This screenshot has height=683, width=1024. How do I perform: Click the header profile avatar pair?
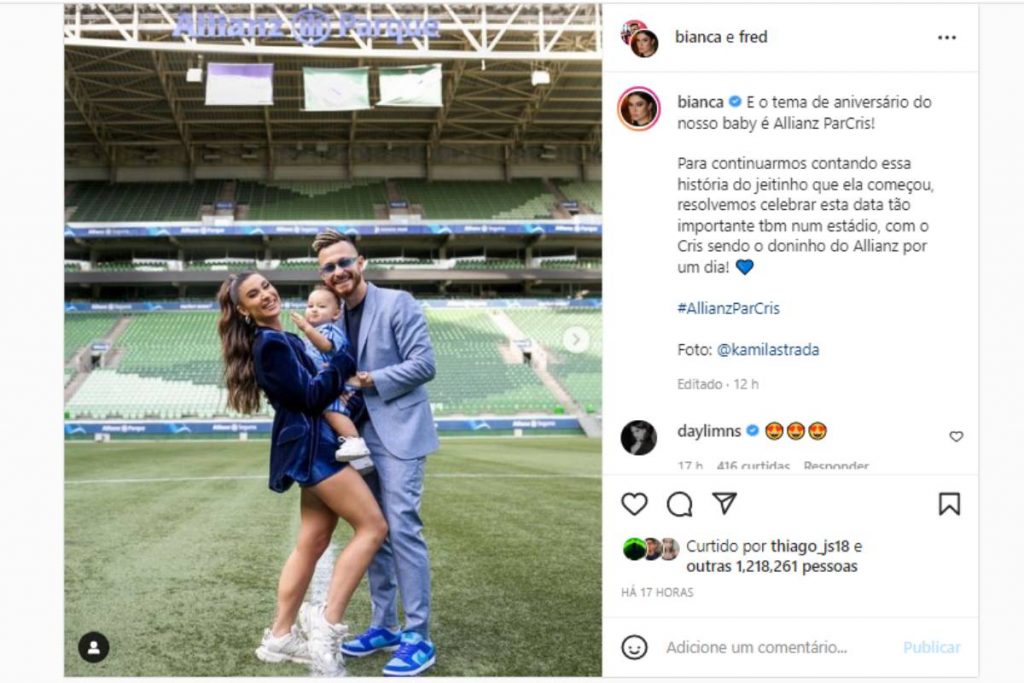pyautogui.click(x=639, y=38)
